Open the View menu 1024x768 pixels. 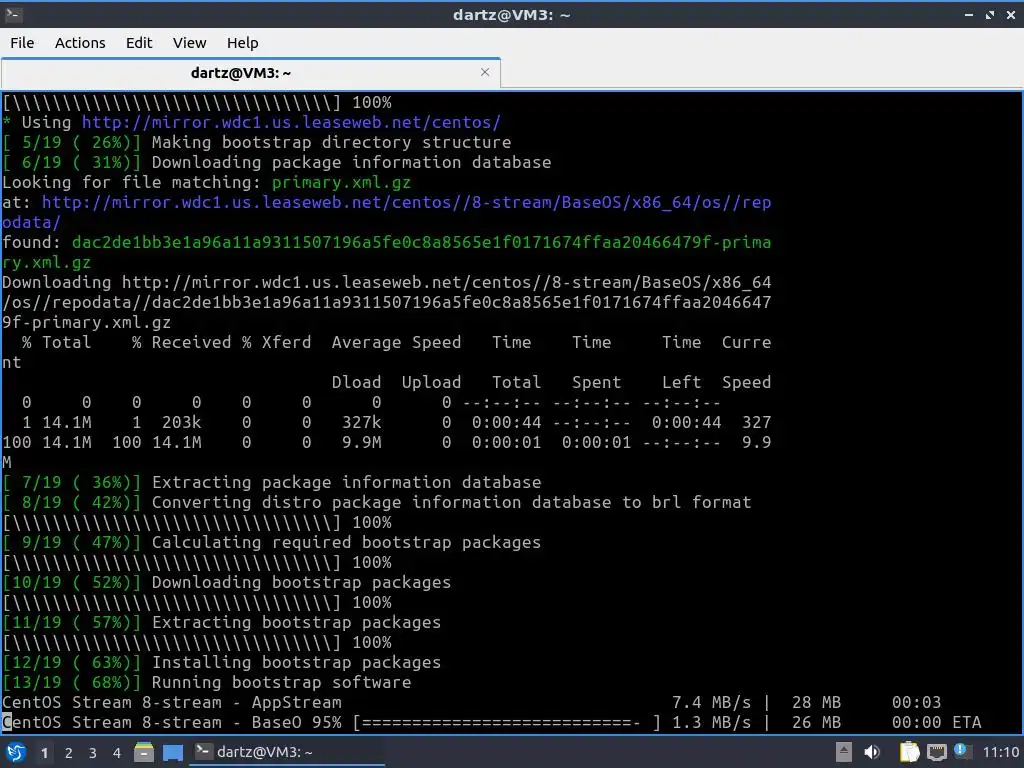pos(189,43)
